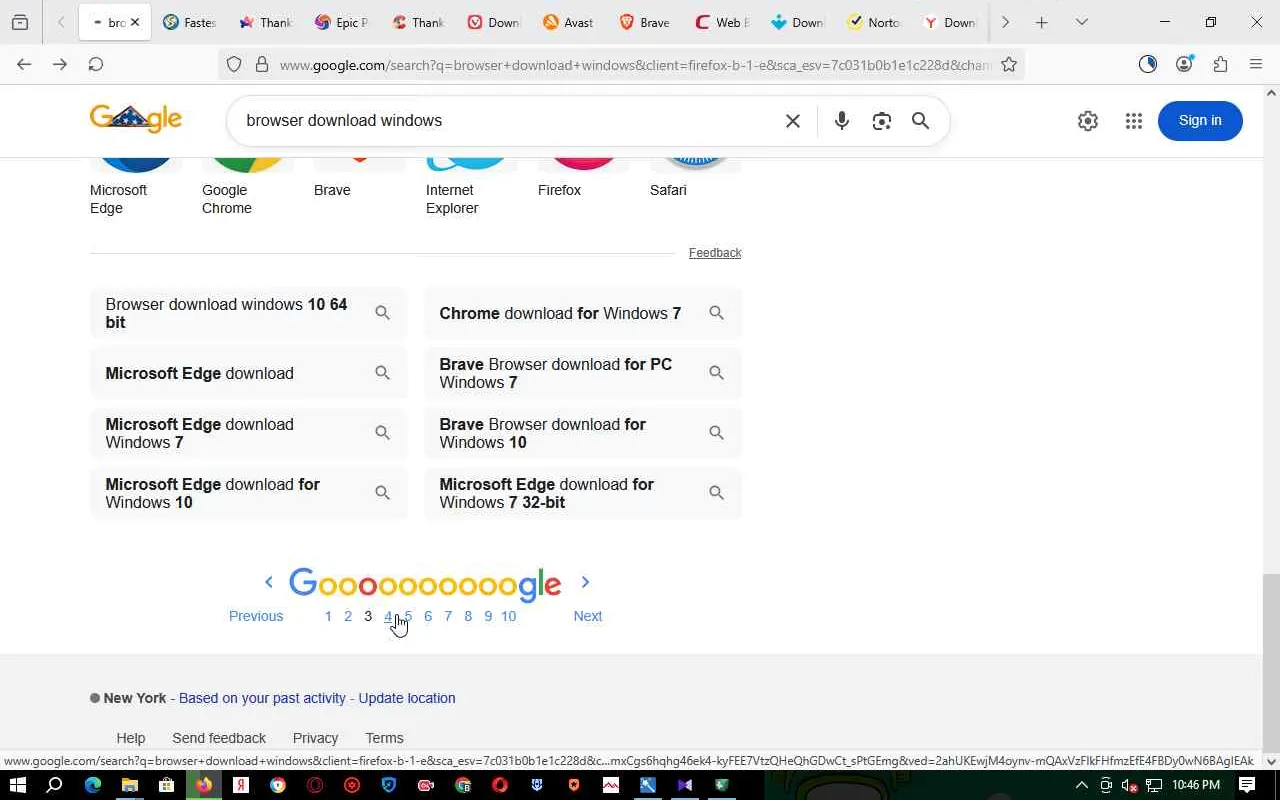This screenshot has height=800, width=1280.
Task: Open the Firefox account icon
Action: [1184, 64]
